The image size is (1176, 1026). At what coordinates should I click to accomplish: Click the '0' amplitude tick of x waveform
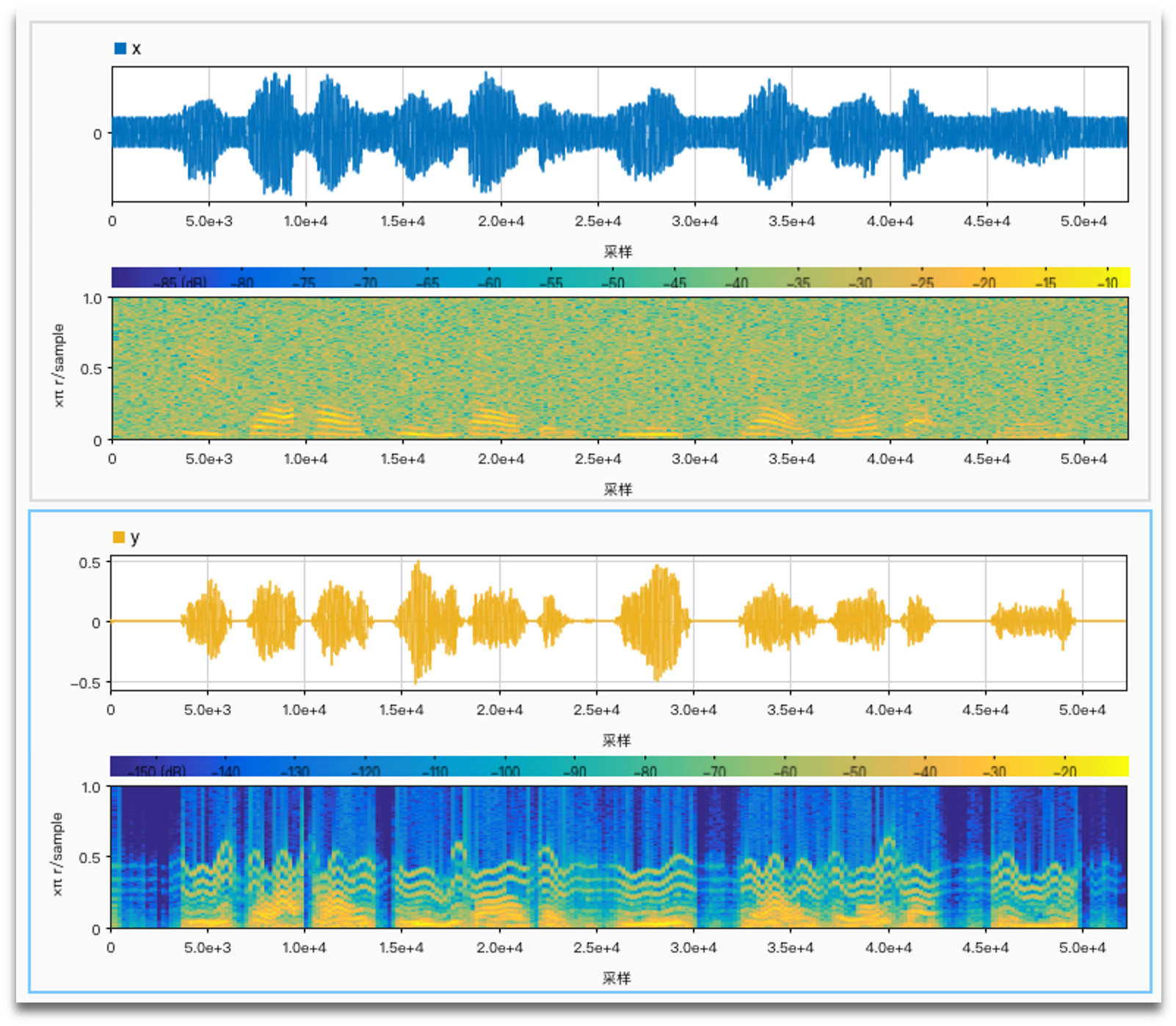pyautogui.click(x=97, y=134)
